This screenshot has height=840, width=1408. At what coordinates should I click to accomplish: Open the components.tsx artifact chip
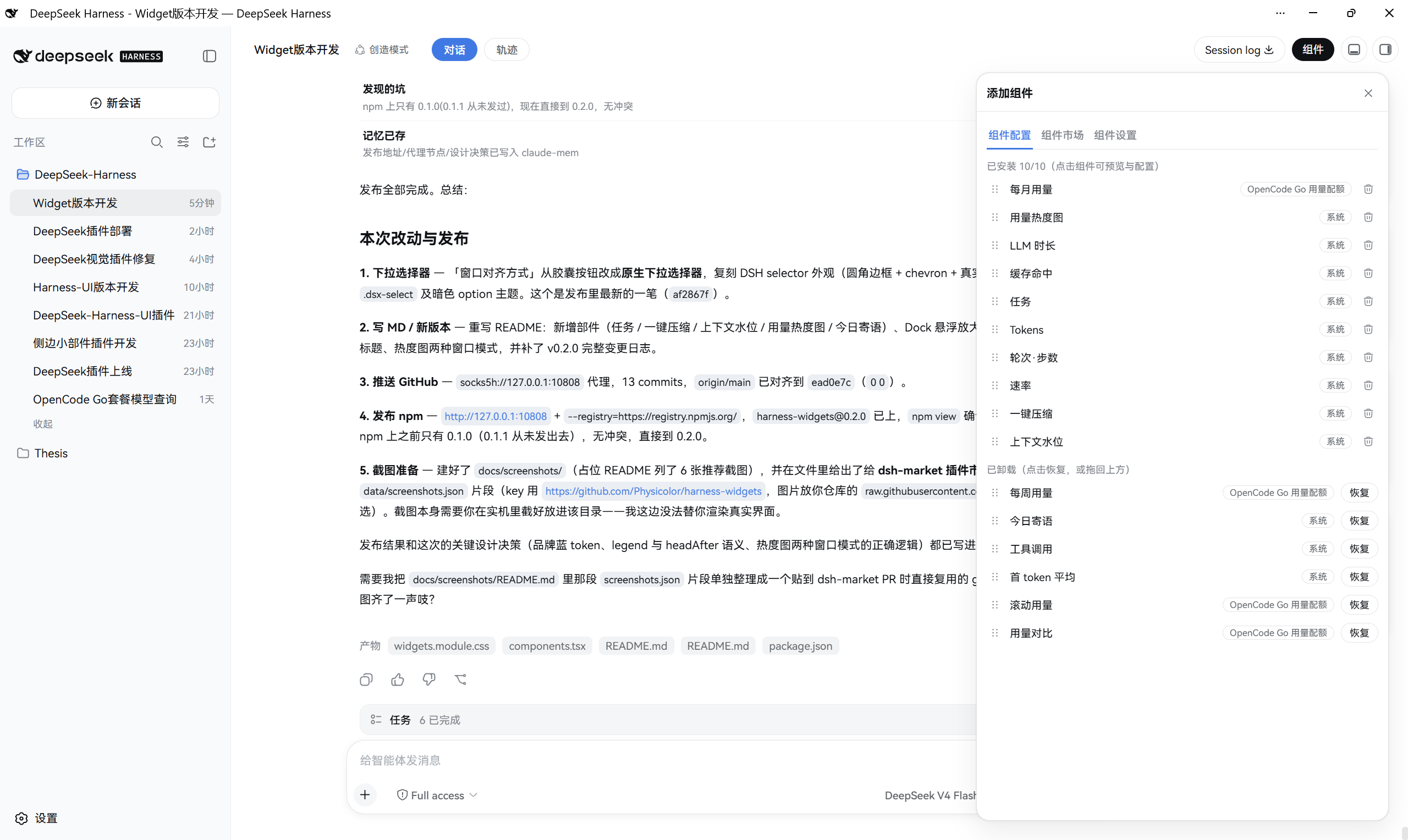tap(547, 646)
